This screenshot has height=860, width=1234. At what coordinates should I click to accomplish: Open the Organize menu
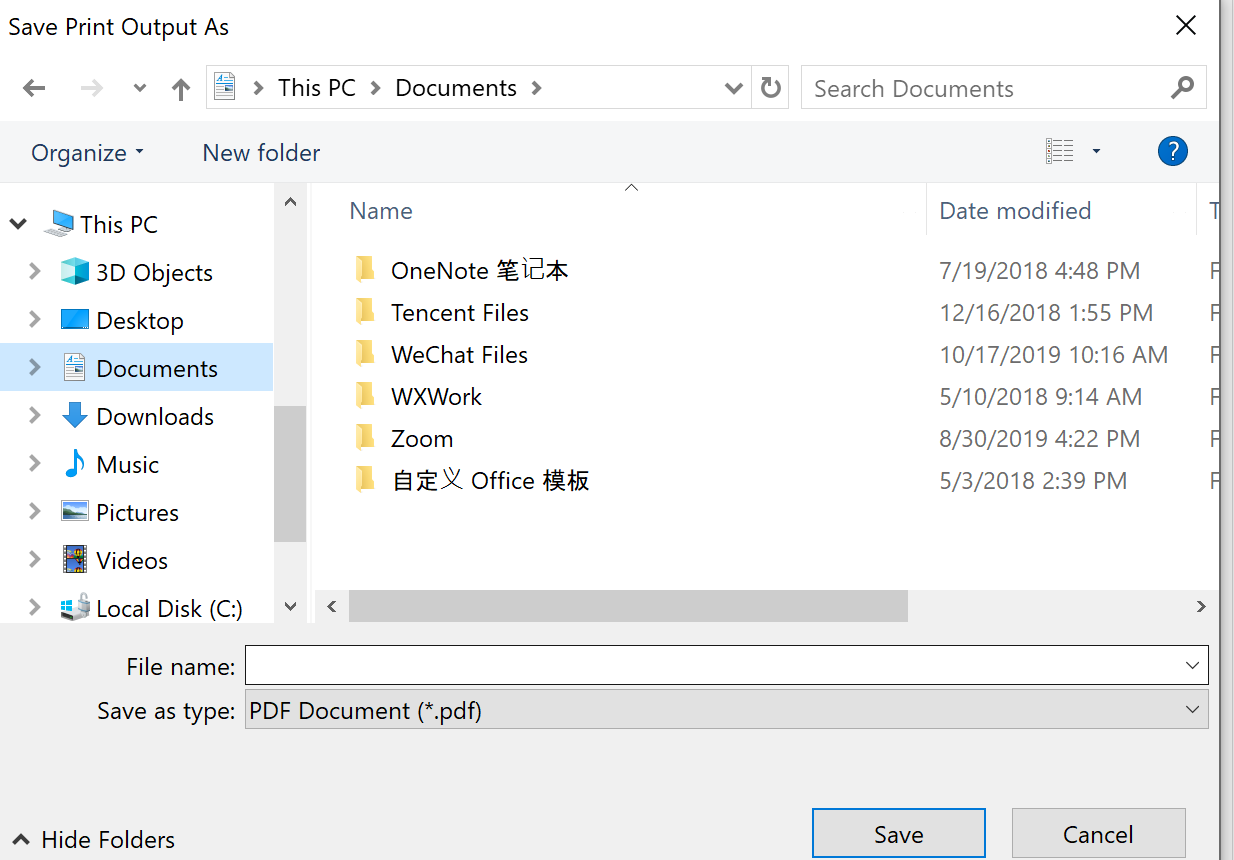(x=87, y=153)
